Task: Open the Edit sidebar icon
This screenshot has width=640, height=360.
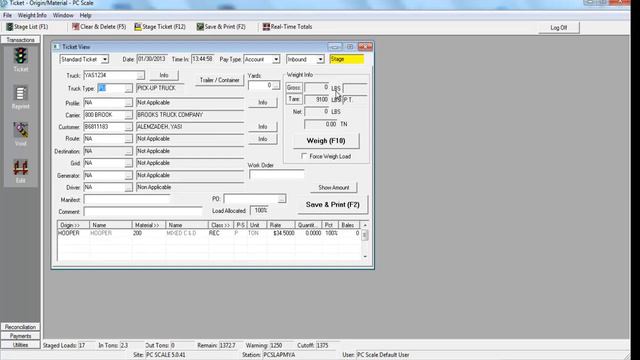Action: (20, 171)
